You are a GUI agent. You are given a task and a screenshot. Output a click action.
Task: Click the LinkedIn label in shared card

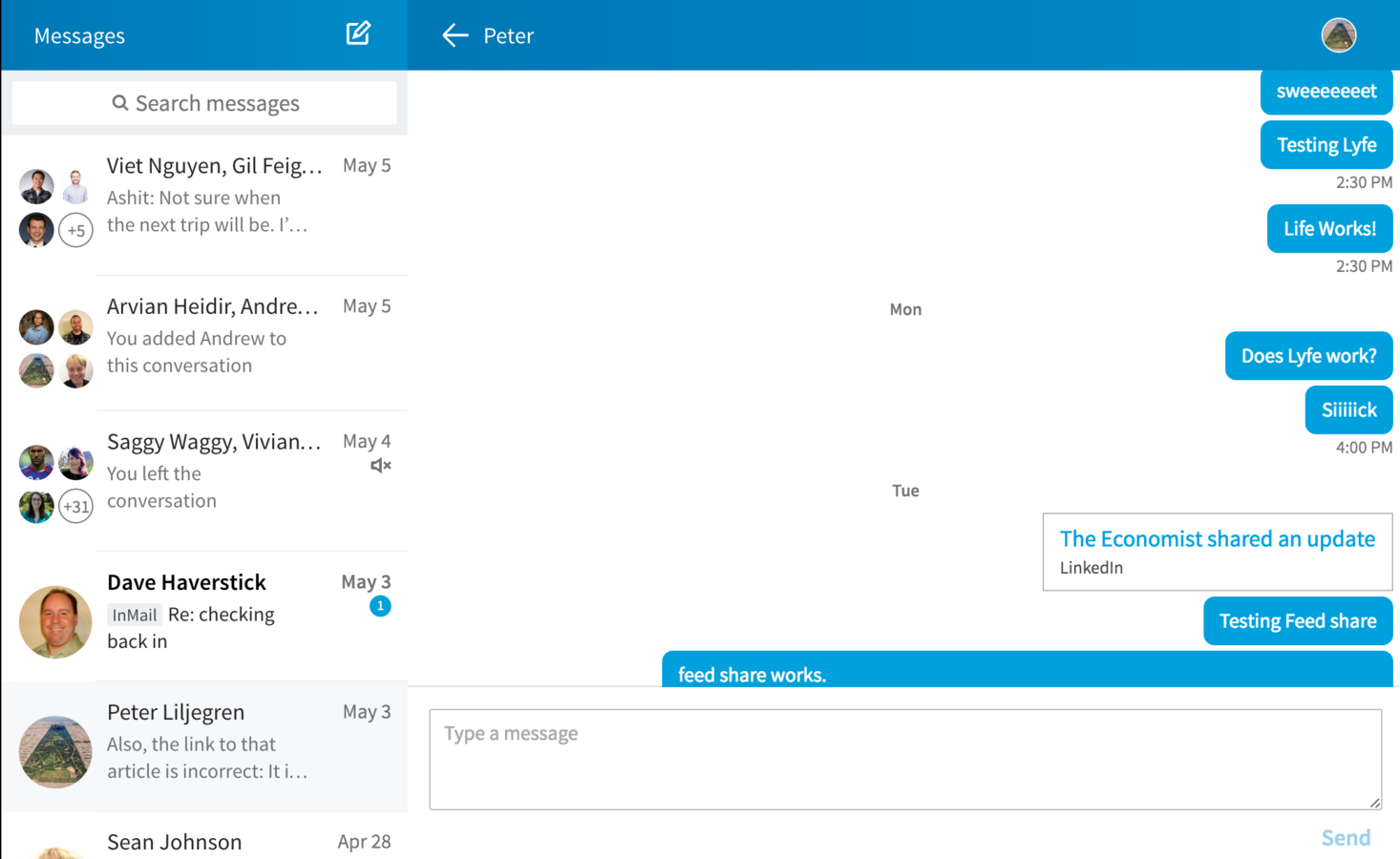pyautogui.click(x=1092, y=568)
